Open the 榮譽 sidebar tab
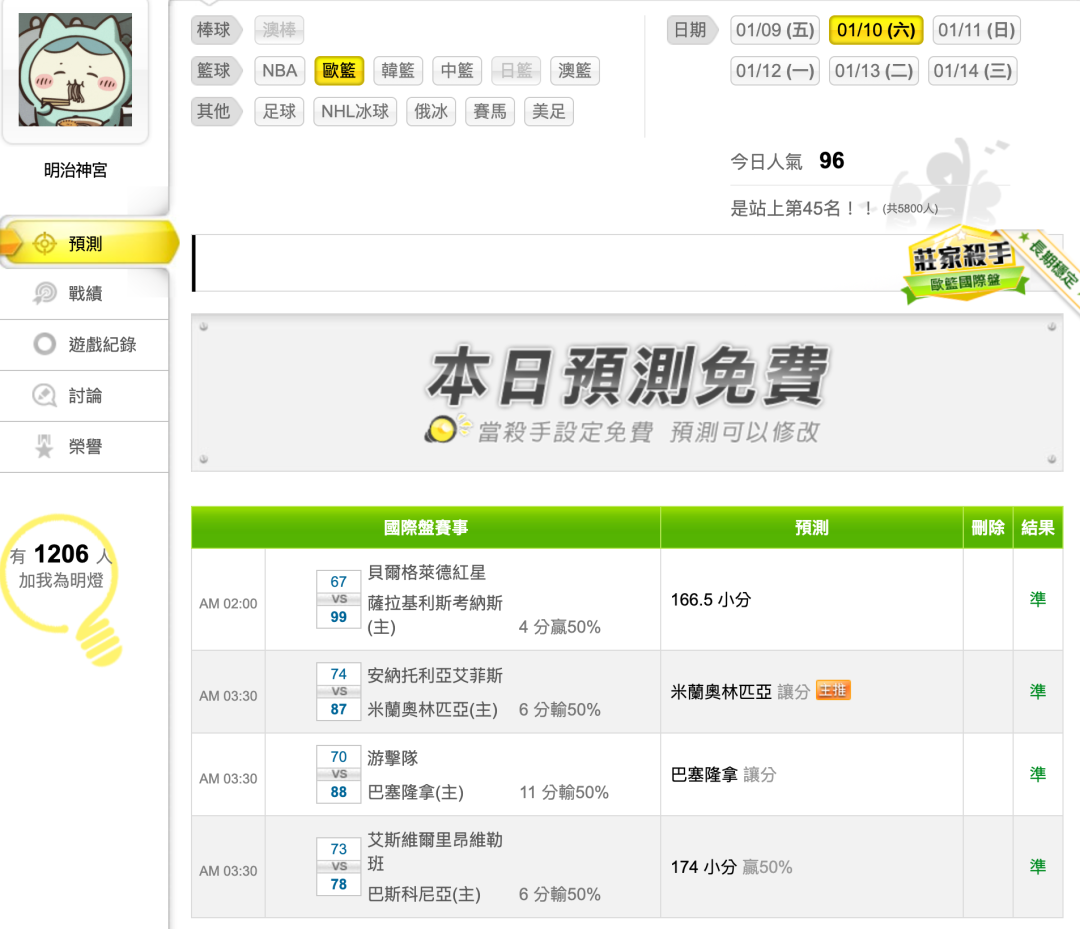Viewport: 1080px width, 929px height. pos(84,446)
